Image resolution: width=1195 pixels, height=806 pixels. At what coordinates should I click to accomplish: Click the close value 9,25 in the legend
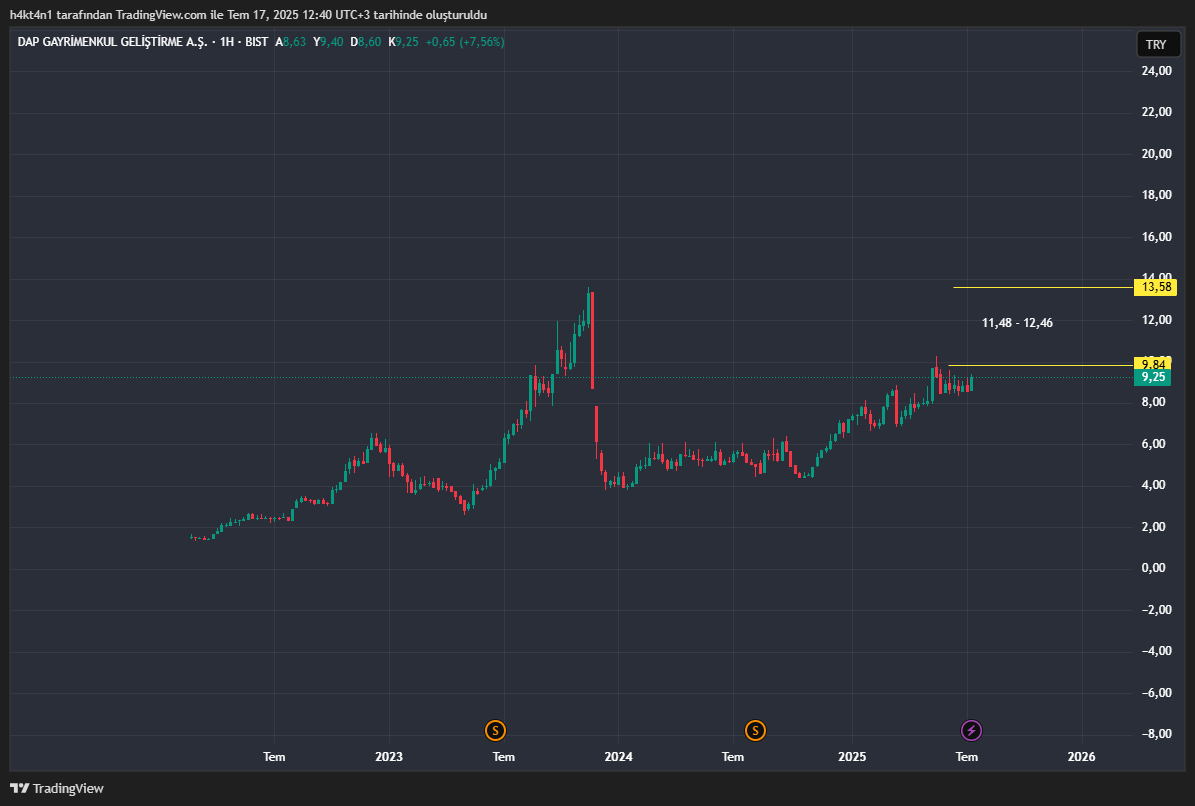coord(407,42)
